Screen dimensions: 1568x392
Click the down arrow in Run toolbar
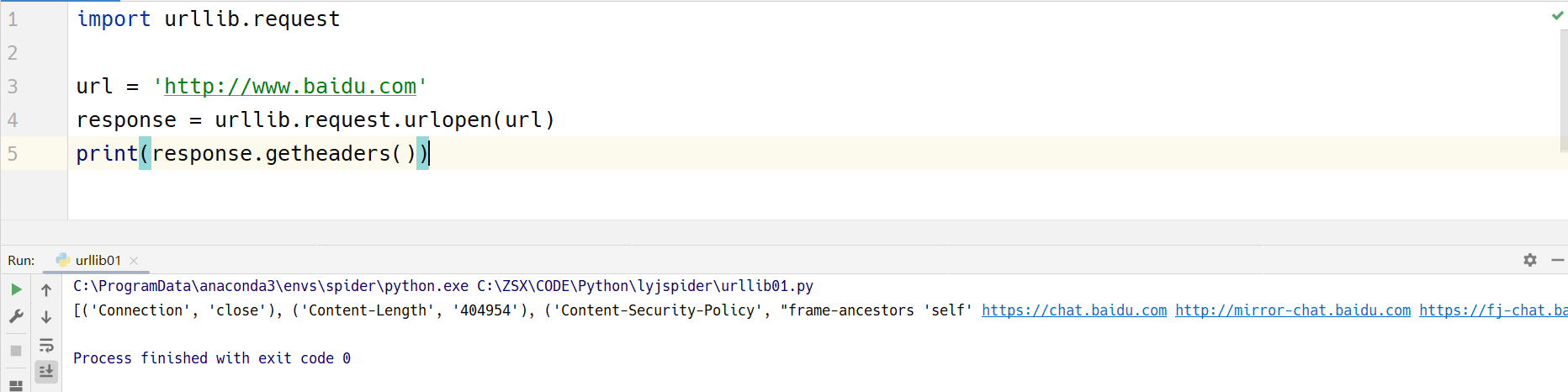(x=46, y=317)
